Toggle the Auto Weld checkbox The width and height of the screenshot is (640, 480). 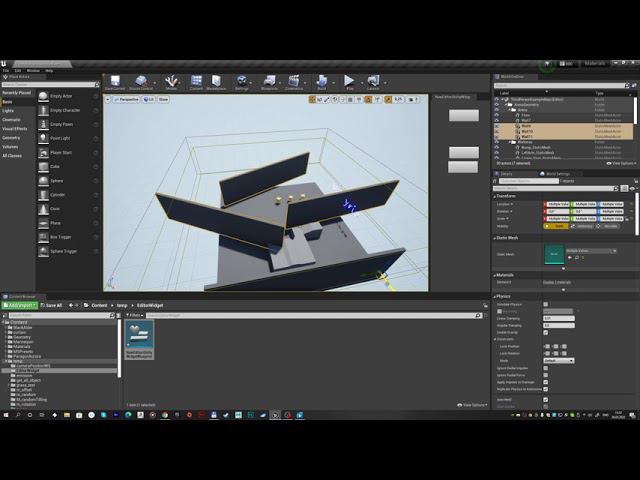tap(546, 400)
